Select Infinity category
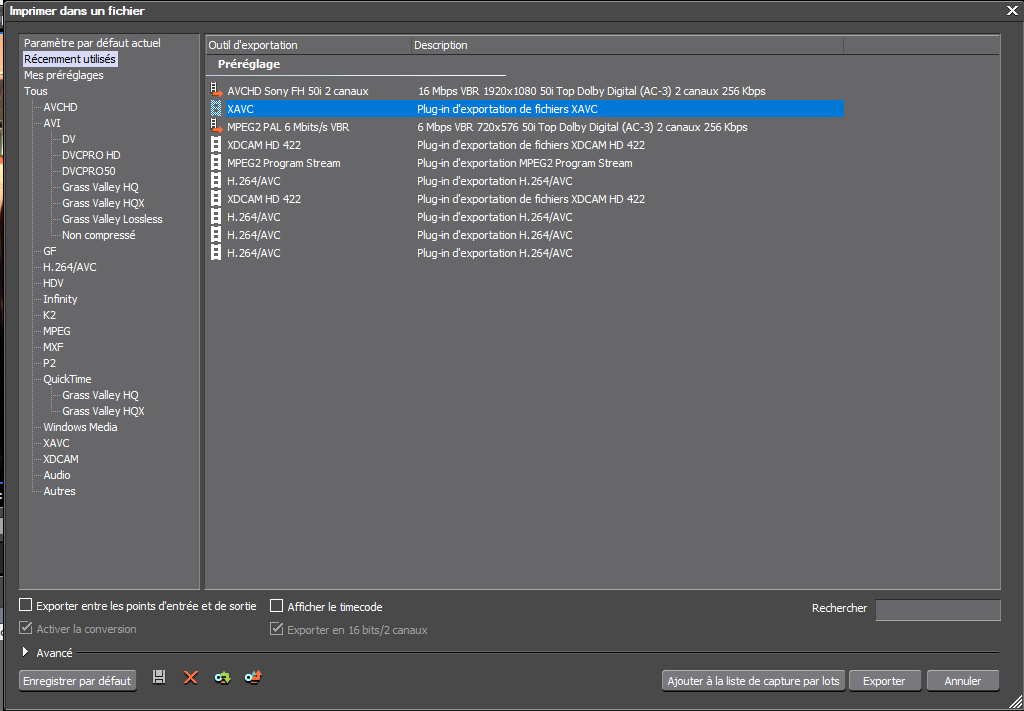Viewport: 1024px width, 711px height. click(x=60, y=299)
